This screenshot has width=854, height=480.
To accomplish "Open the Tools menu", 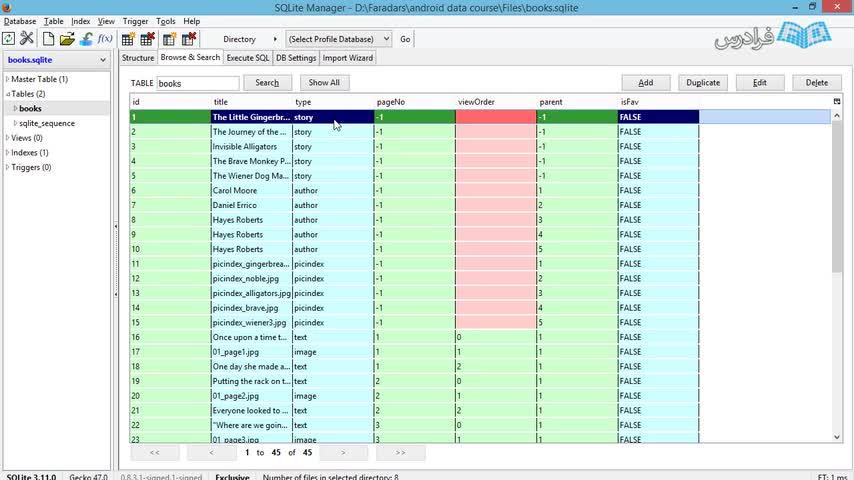I will point(166,21).
